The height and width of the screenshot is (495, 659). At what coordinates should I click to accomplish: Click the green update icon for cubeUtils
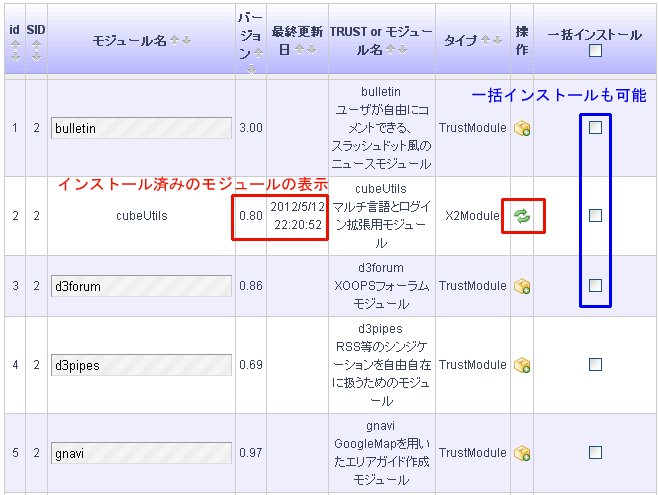(521, 215)
